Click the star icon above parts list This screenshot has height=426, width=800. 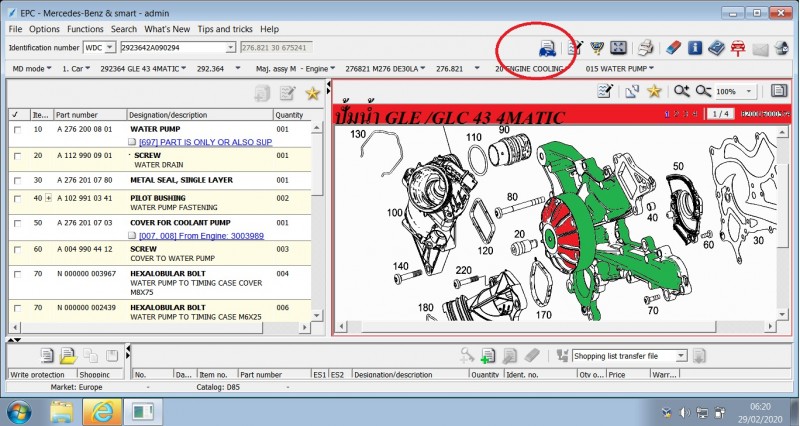click(x=312, y=93)
